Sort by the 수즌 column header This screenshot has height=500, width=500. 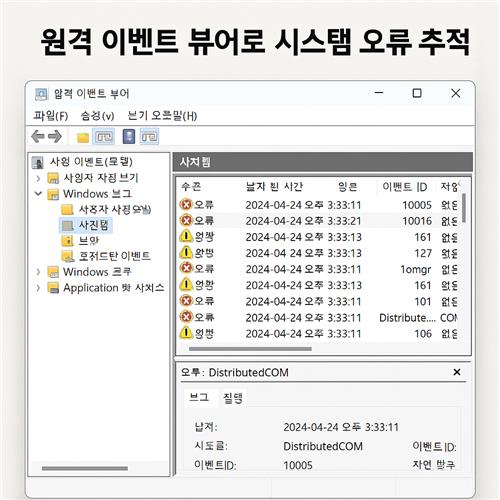(191, 186)
